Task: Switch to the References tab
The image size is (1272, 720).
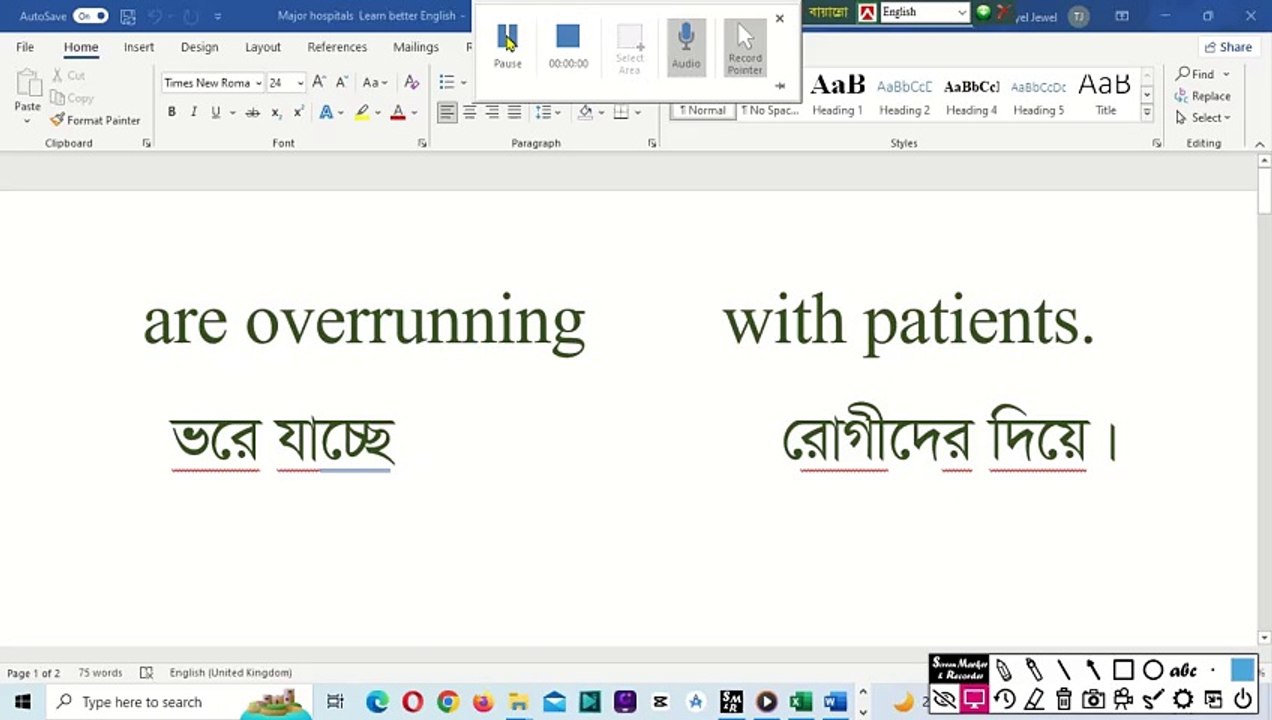Action: (337, 47)
